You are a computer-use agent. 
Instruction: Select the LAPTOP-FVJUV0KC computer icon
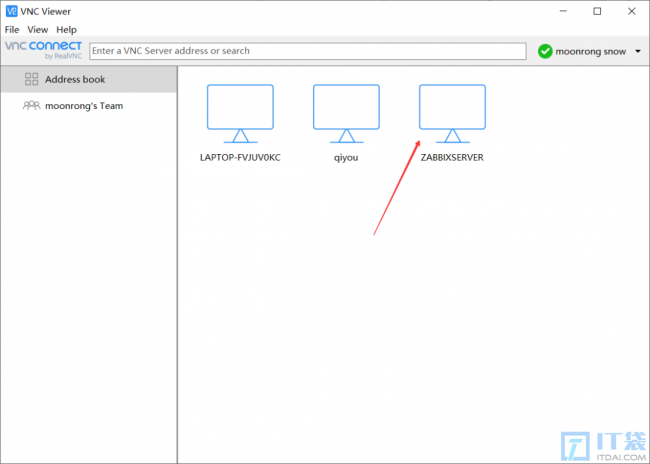(240, 114)
